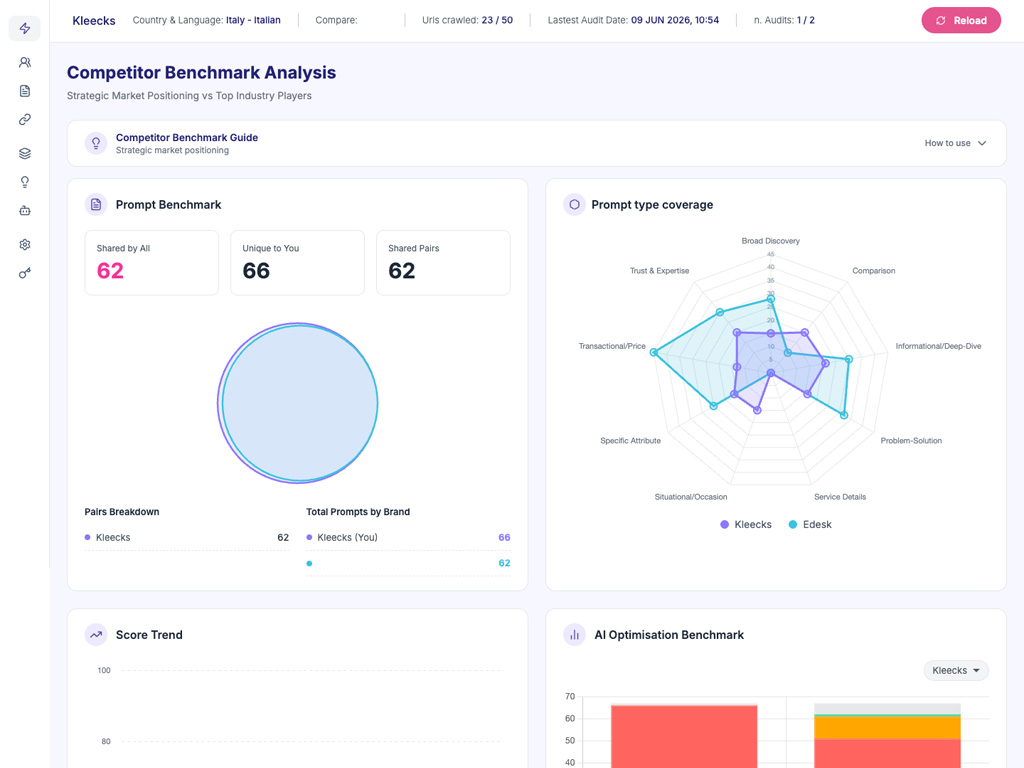Click the orange segment of second bar
This screenshot has height=768, width=1024.
[x=888, y=728]
